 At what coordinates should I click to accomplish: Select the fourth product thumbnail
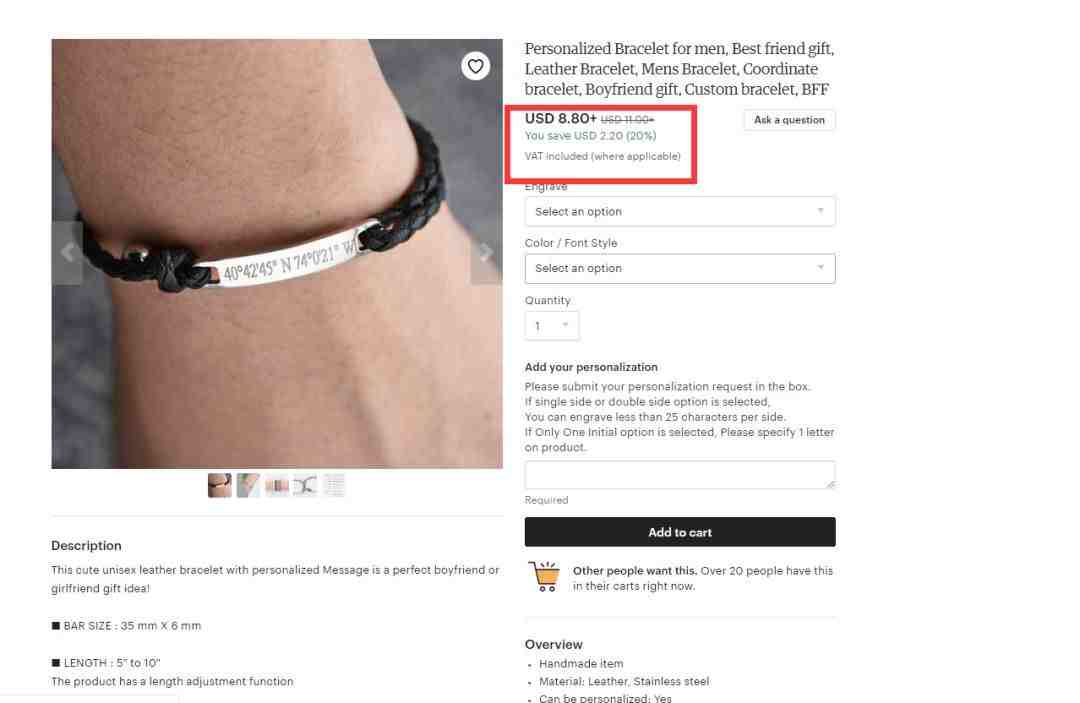click(305, 485)
